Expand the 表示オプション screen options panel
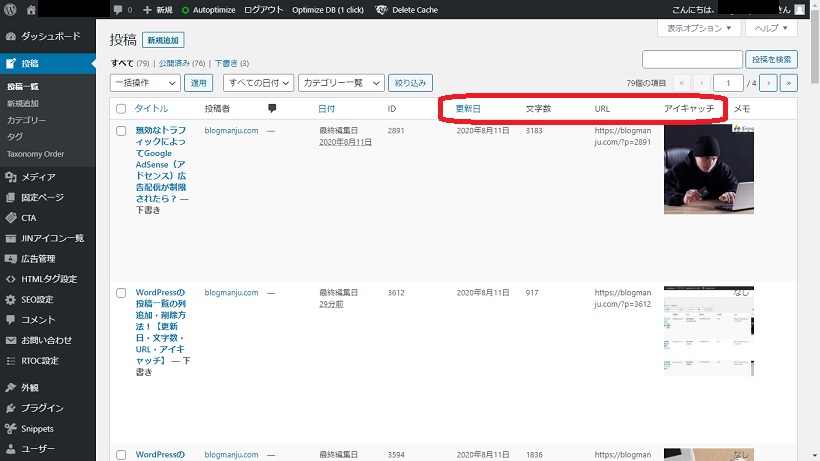Screen dimensions: 820x461 [x=699, y=28]
